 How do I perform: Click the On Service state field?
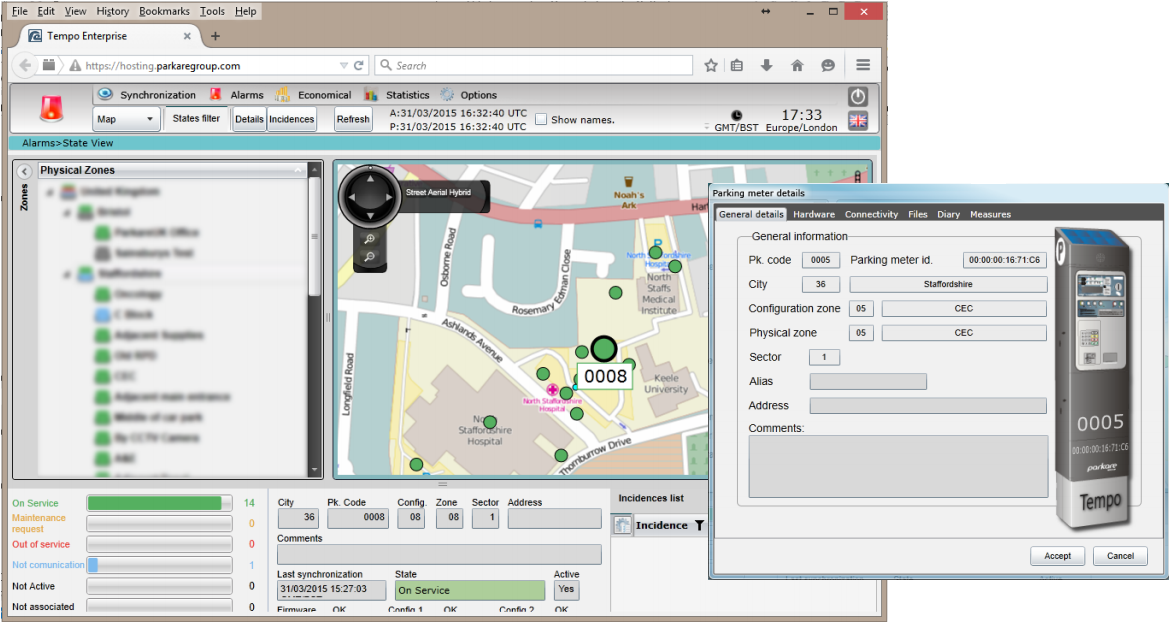tap(470, 590)
